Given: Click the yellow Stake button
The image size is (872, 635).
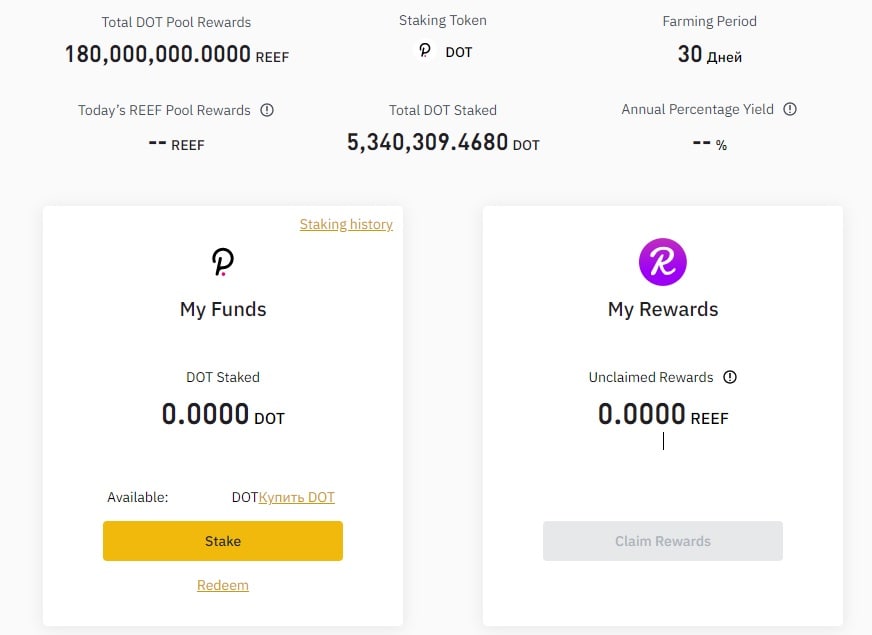Looking at the screenshot, I should [223, 540].
